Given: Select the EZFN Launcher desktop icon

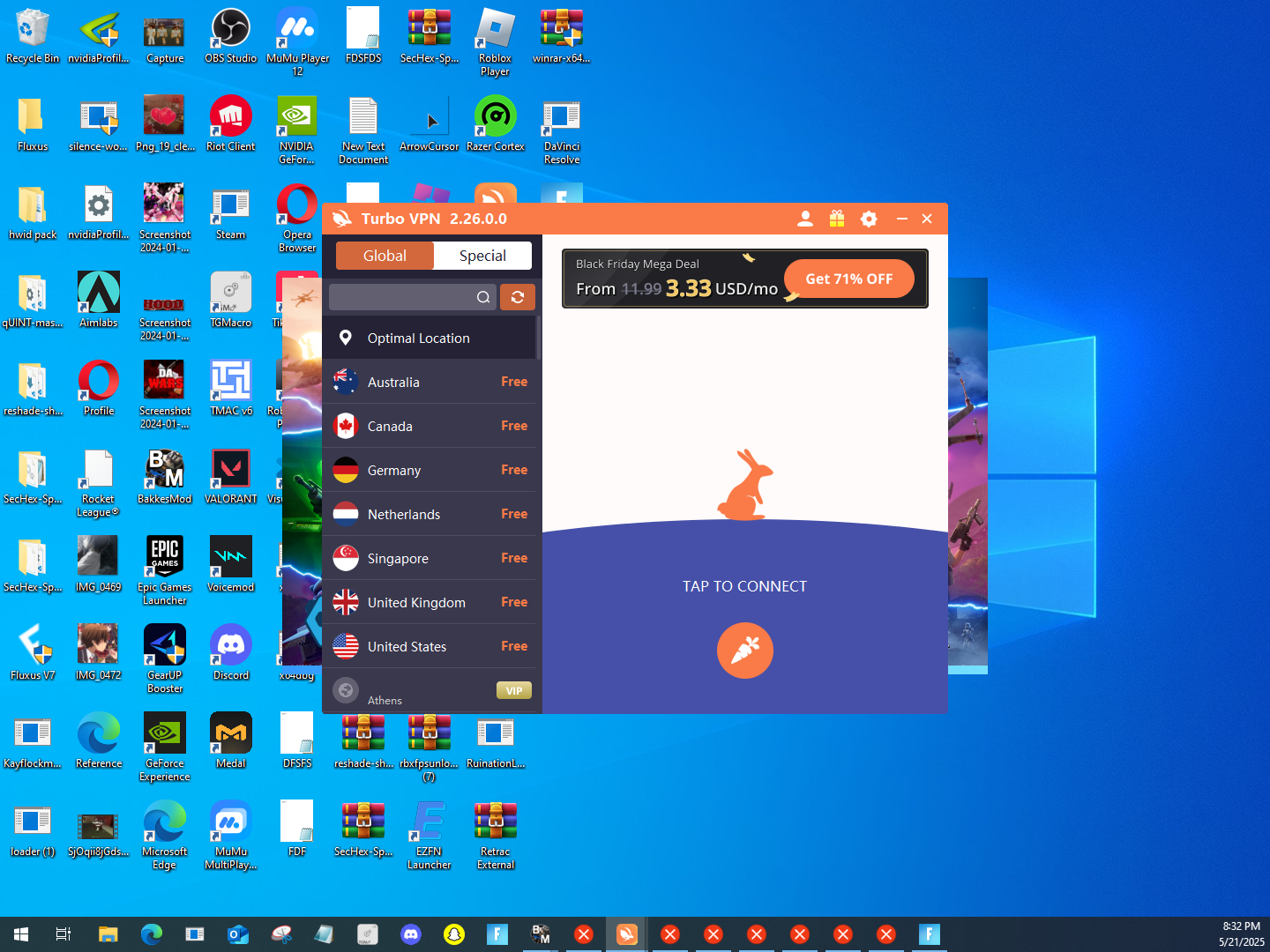Looking at the screenshot, I should tap(430, 836).
